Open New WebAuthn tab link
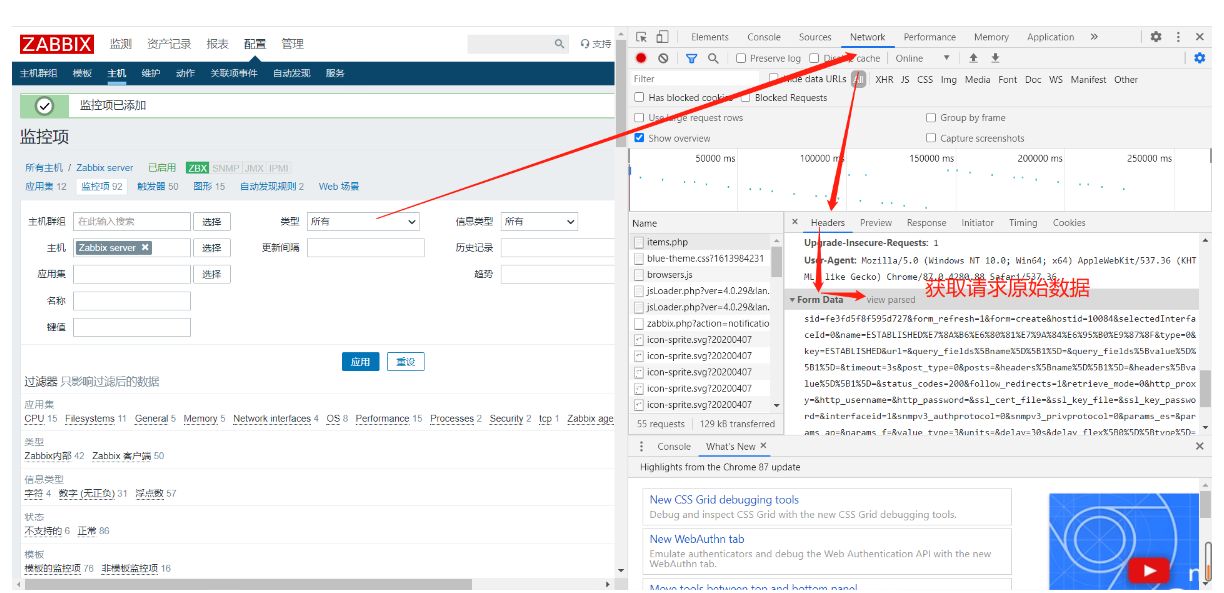This screenshot has height=593, width=1224. coord(697,539)
